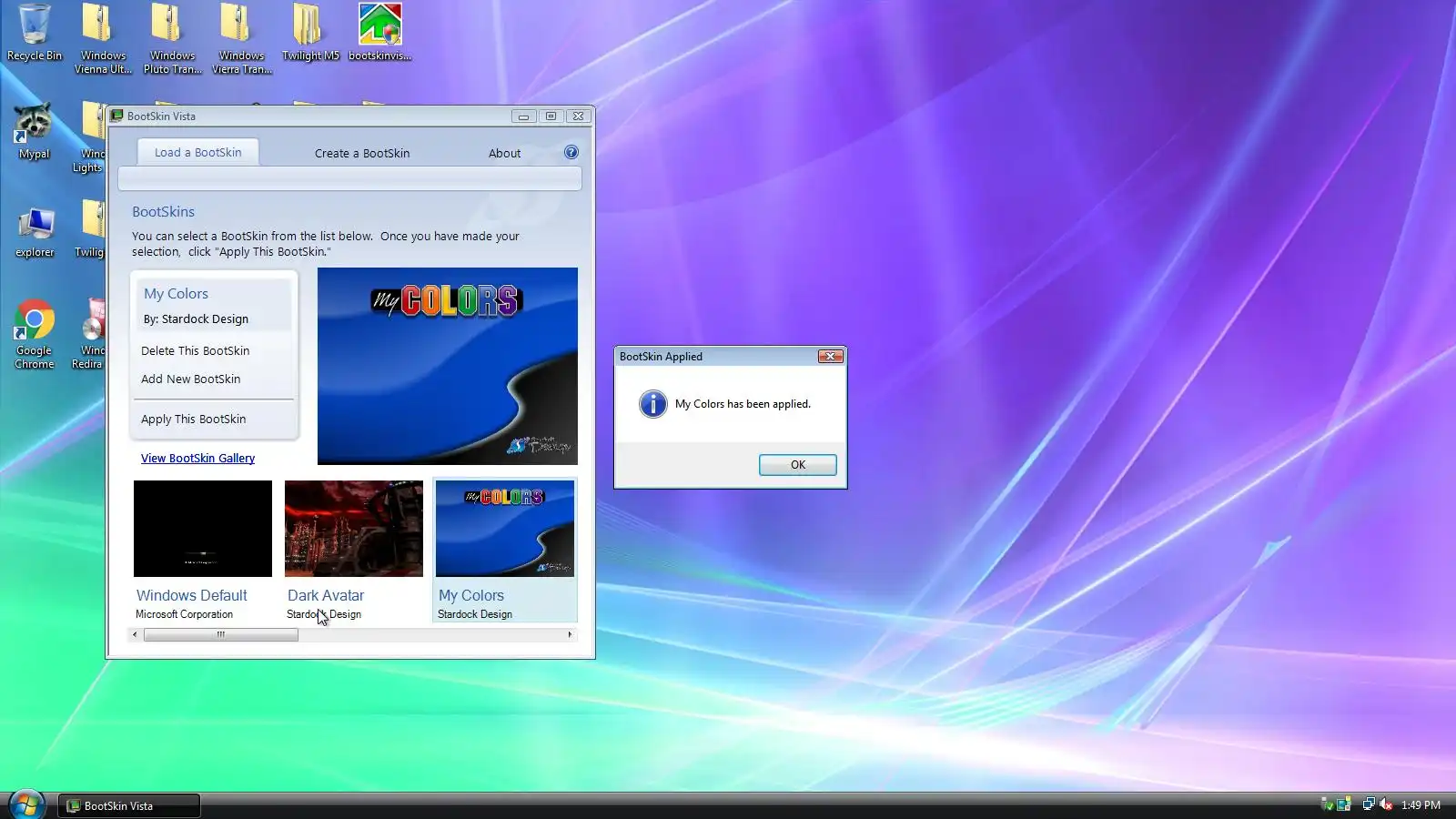This screenshot has height=819, width=1456.
Task: Select the Twilight M5 folder icon
Action: click(310, 32)
